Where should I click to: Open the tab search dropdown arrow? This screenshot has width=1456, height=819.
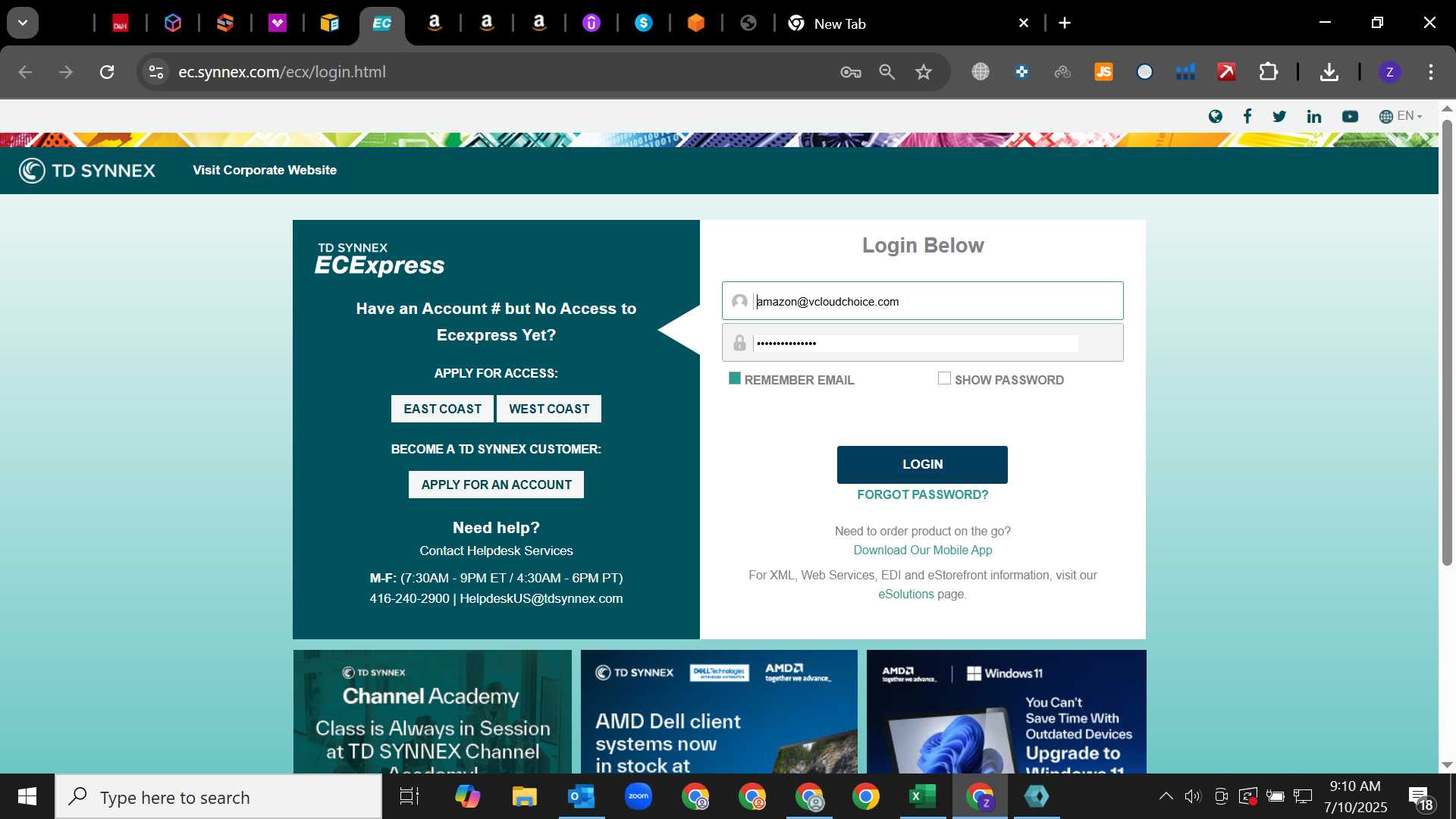coord(23,23)
